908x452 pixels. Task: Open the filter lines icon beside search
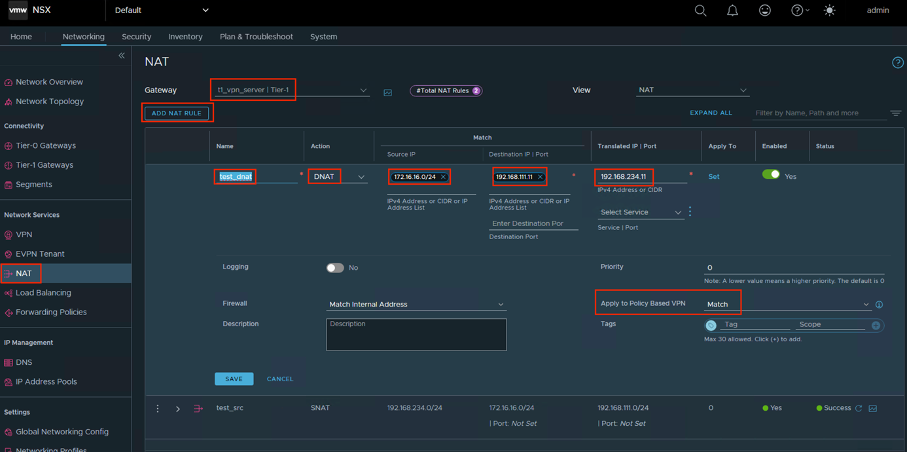895,113
